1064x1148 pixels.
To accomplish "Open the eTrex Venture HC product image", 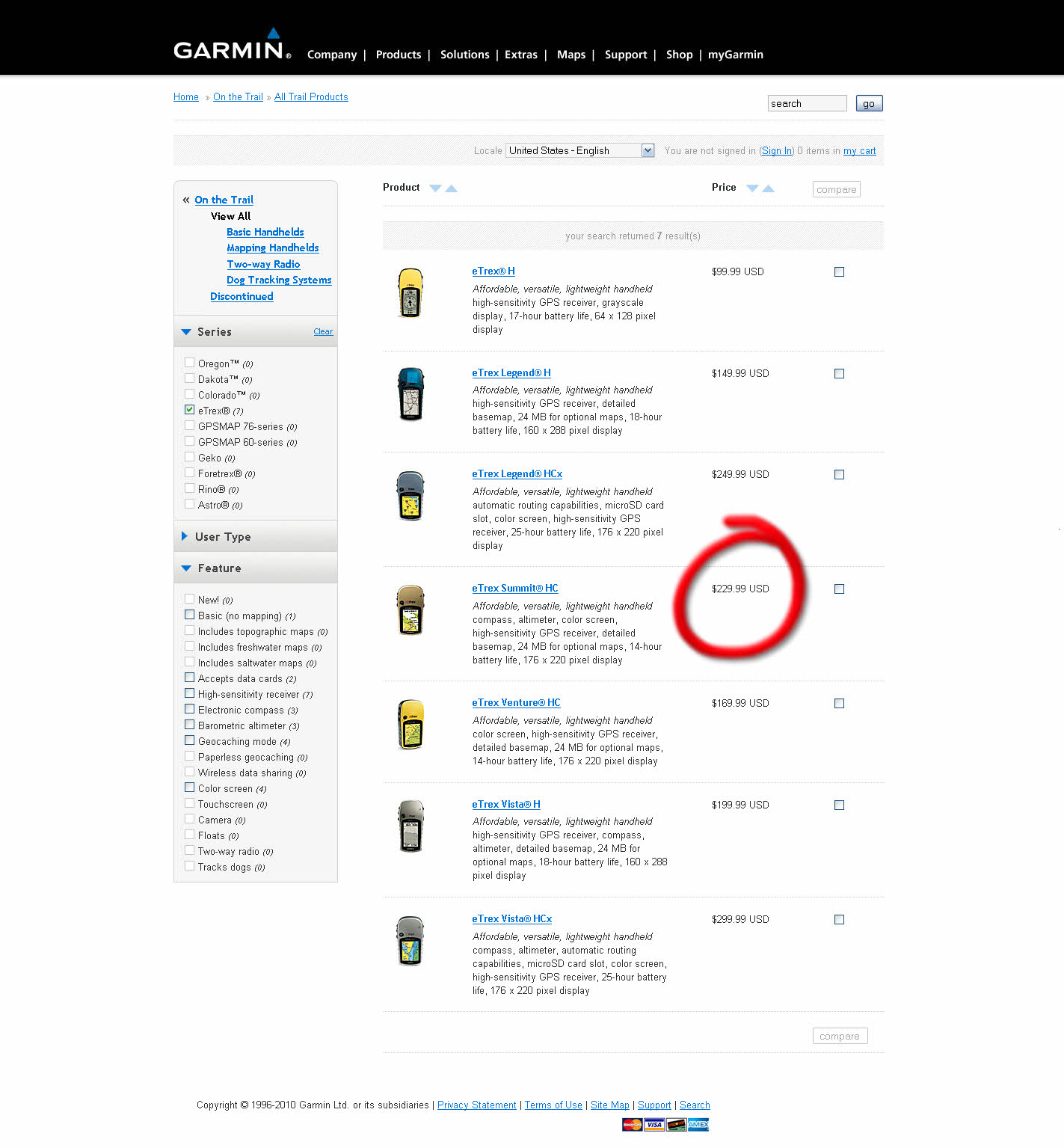I will (x=410, y=724).
